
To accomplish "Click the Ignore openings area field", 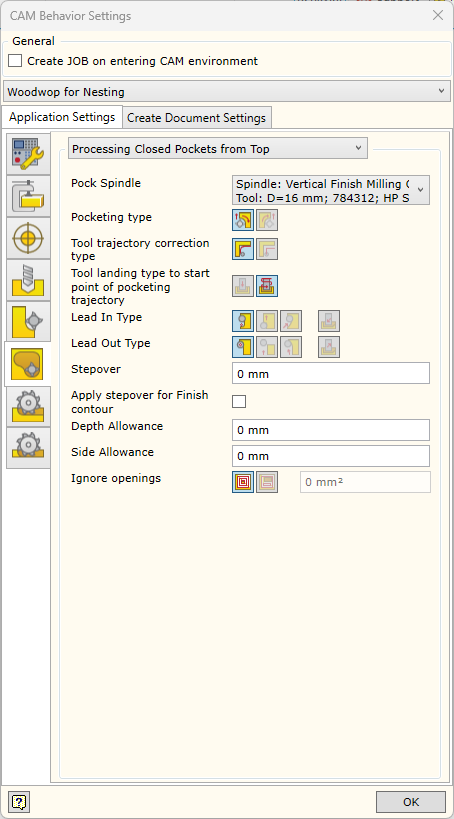I will [x=365, y=482].
